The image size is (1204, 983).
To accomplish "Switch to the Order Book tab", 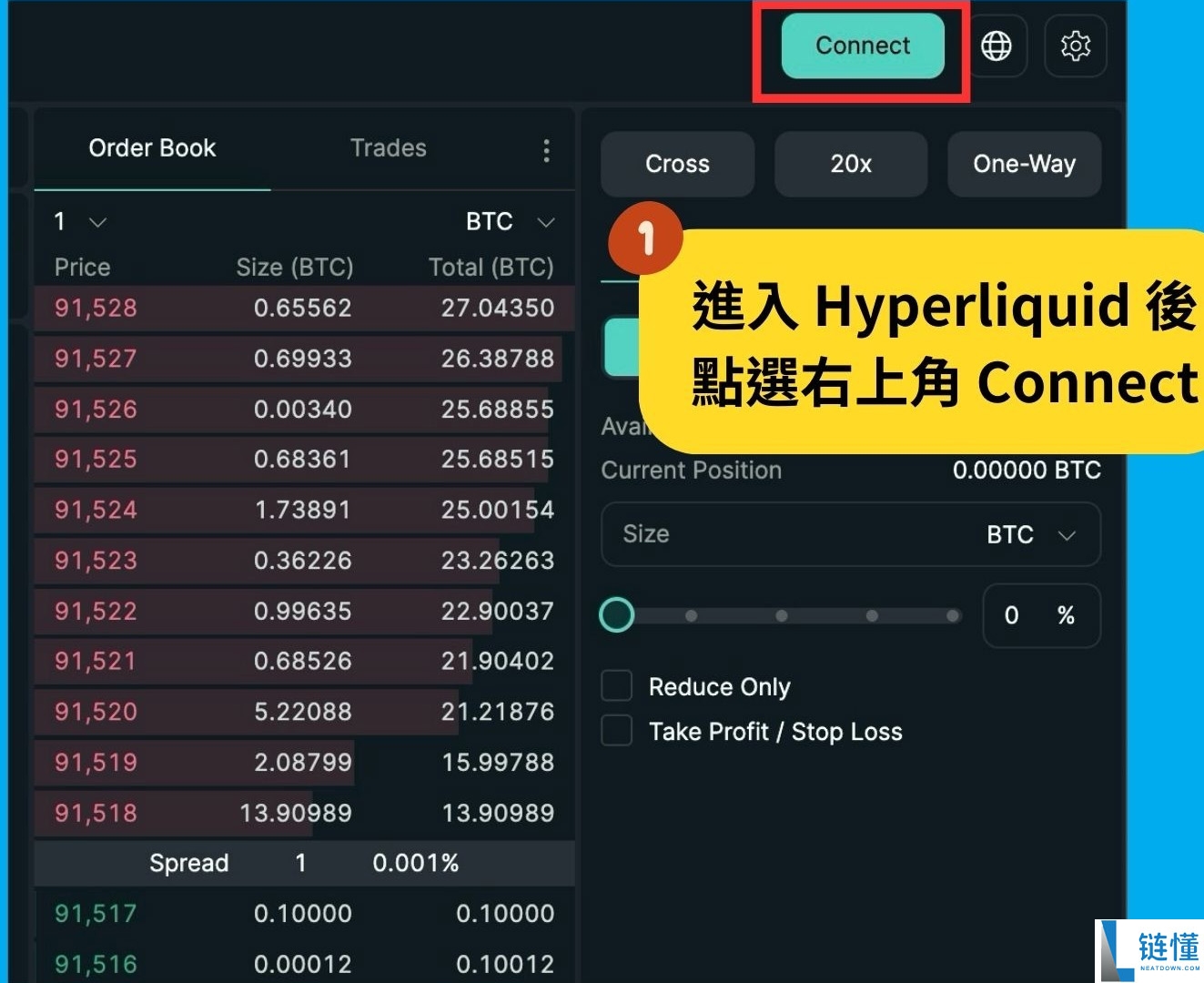I will pos(152,148).
